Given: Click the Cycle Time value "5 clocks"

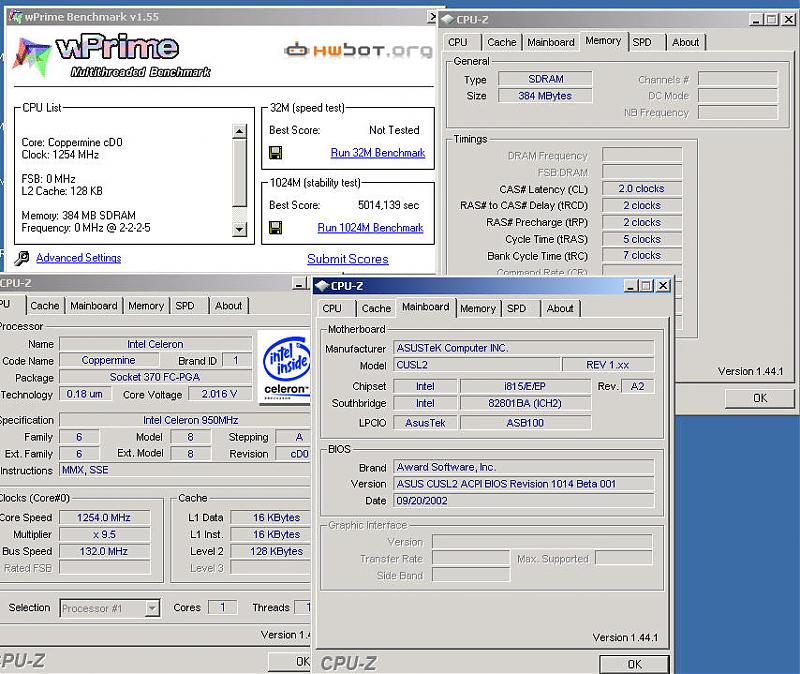Looking at the screenshot, I should tap(642, 239).
